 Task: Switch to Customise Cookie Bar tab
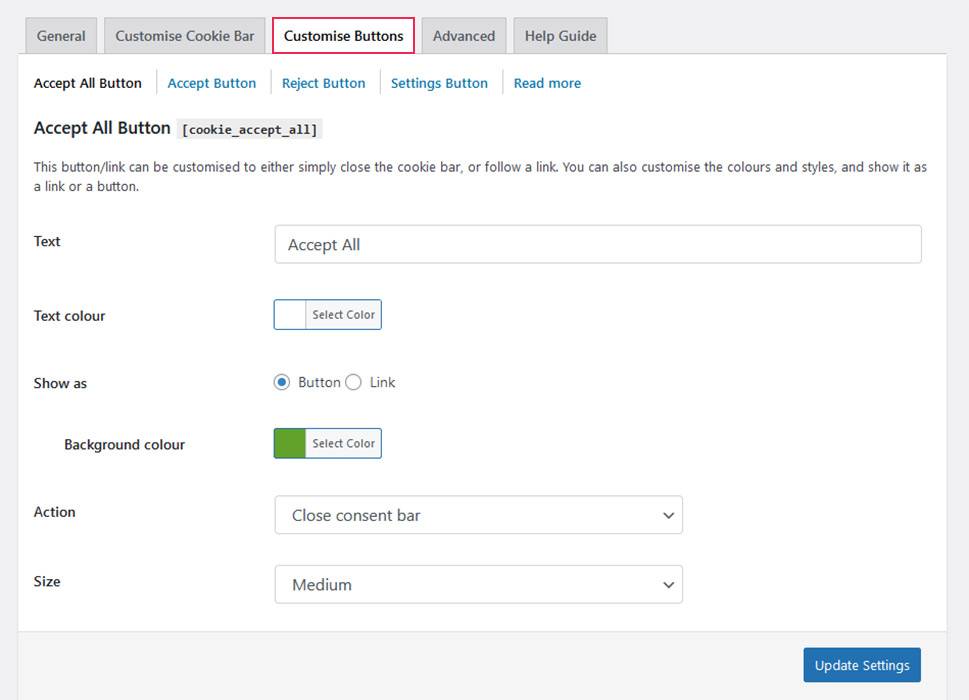click(185, 36)
